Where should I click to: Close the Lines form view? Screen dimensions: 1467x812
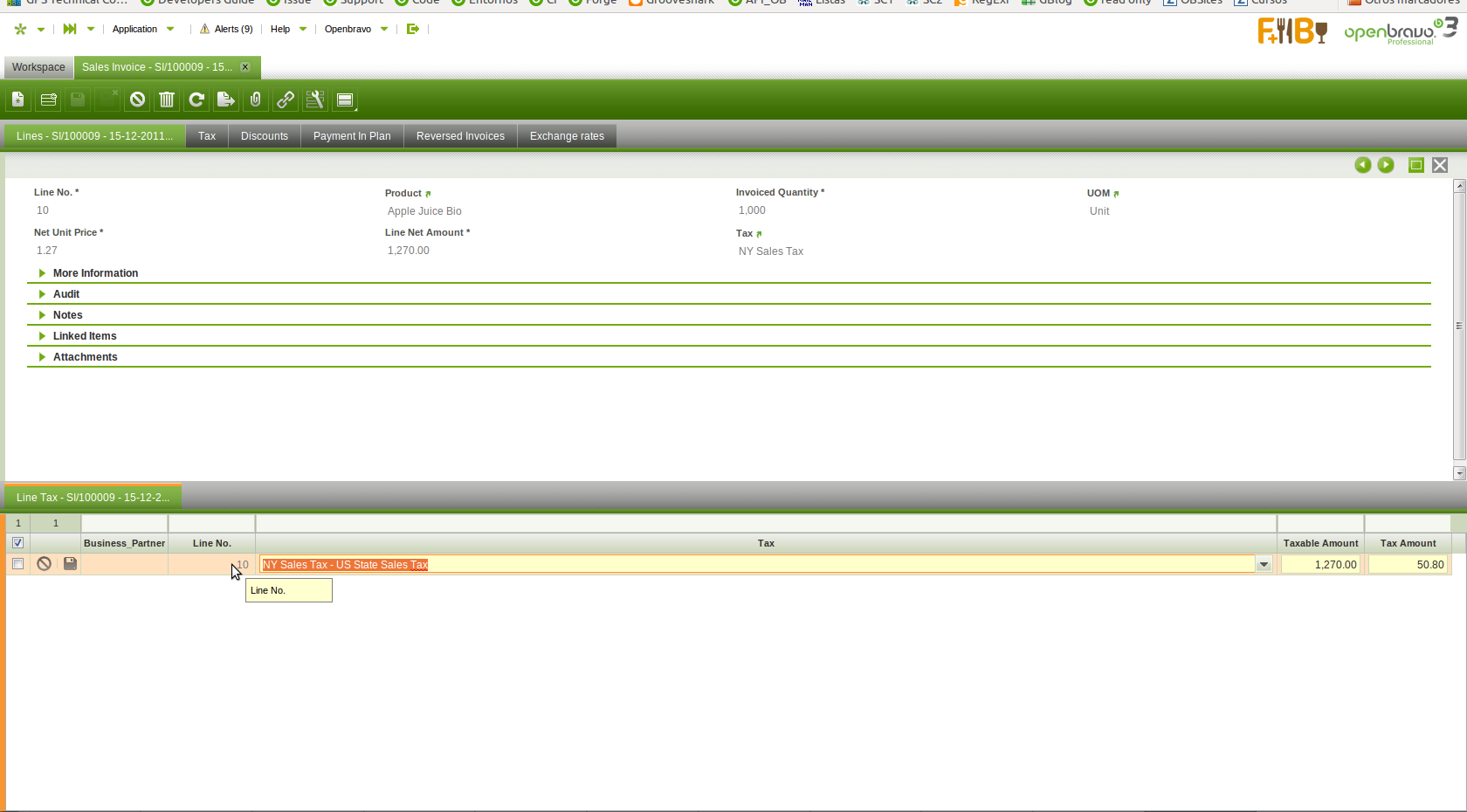click(x=1440, y=165)
